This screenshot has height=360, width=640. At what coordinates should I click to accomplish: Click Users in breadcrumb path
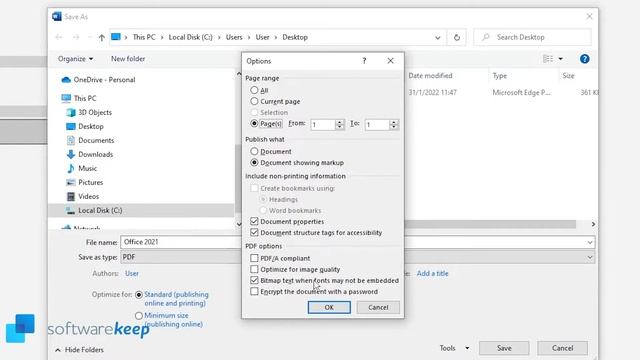(234, 37)
